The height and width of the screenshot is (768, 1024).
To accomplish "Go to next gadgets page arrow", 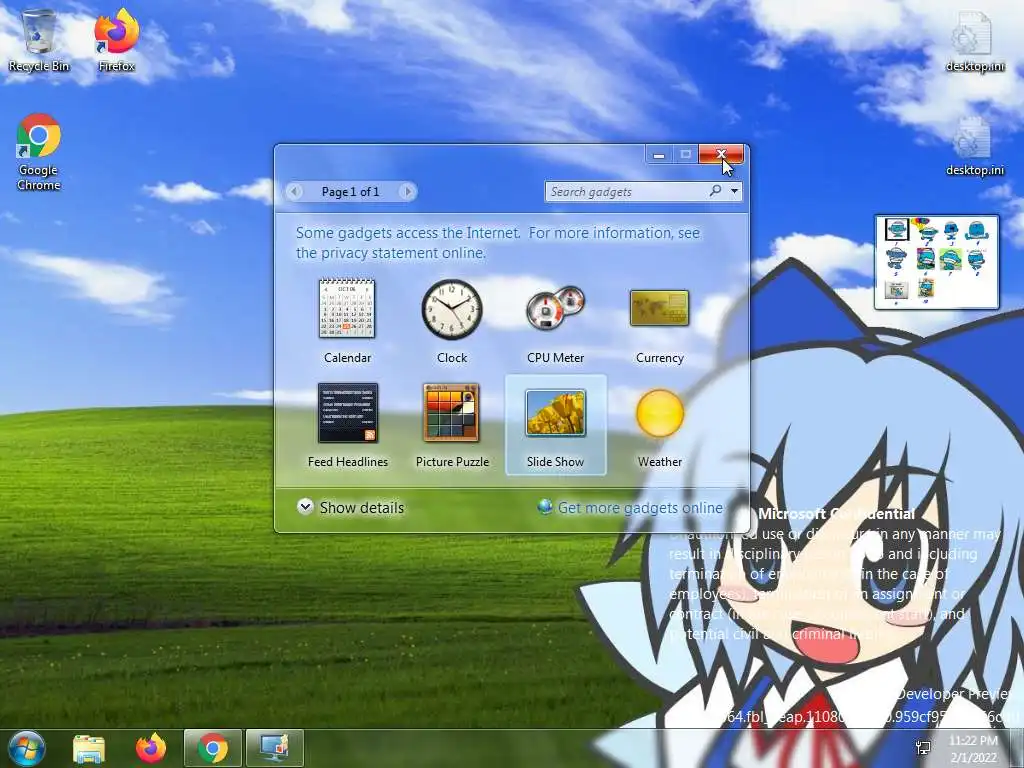I will [x=408, y=191].
